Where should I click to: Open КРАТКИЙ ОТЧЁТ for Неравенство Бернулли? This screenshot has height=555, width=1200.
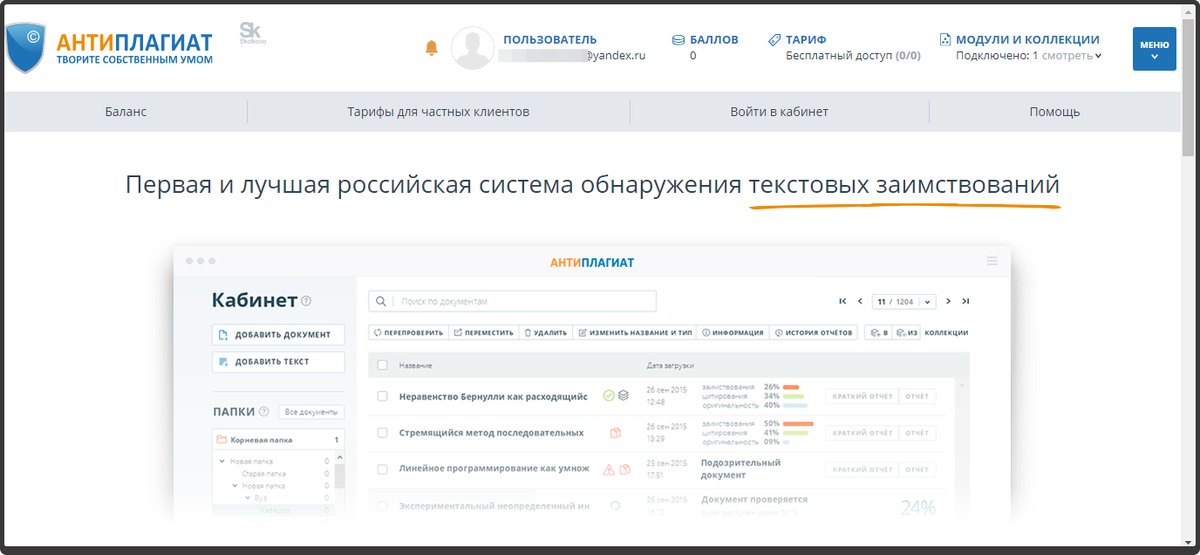click(862, 396)
